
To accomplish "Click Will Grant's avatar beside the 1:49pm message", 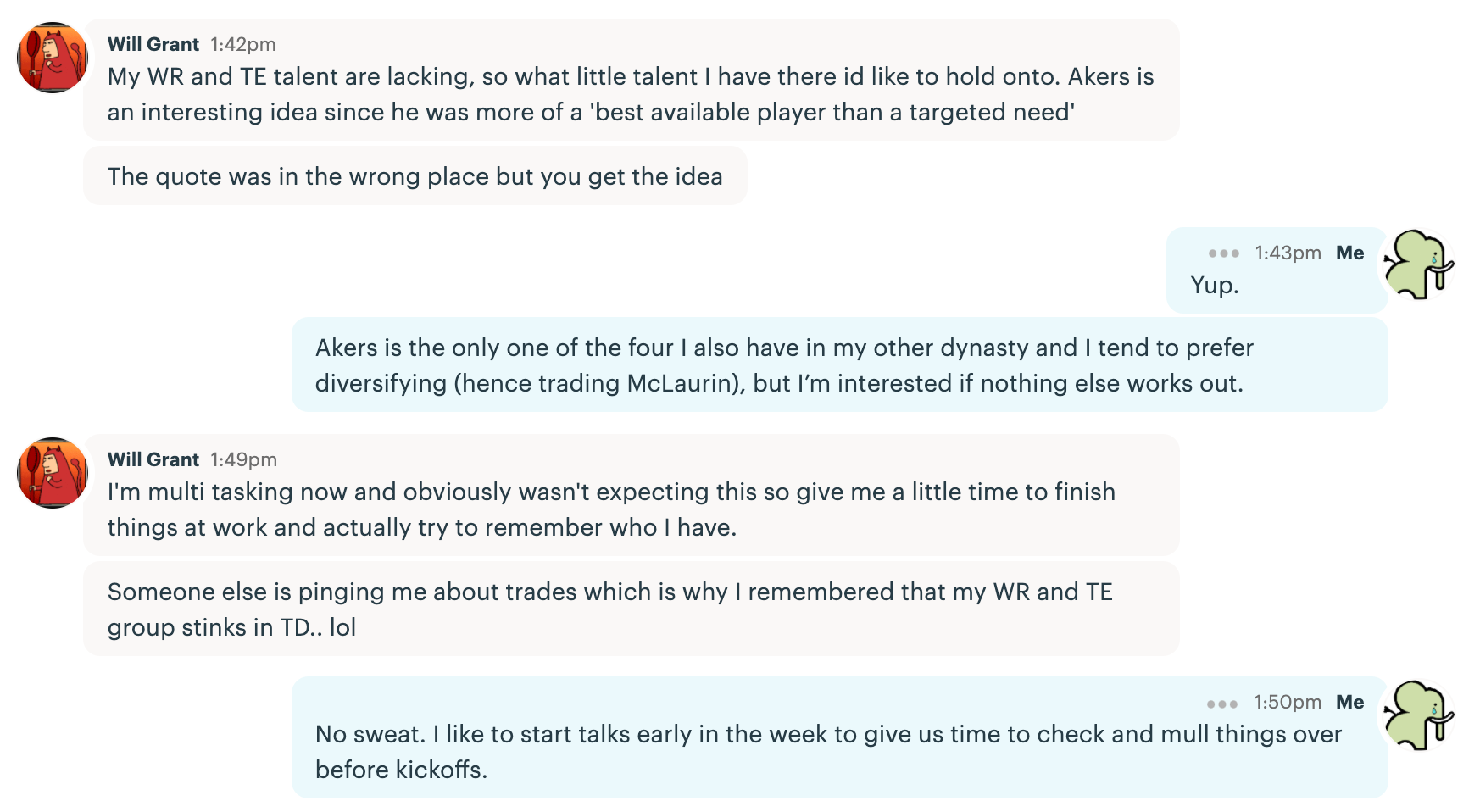I will 53,473.
